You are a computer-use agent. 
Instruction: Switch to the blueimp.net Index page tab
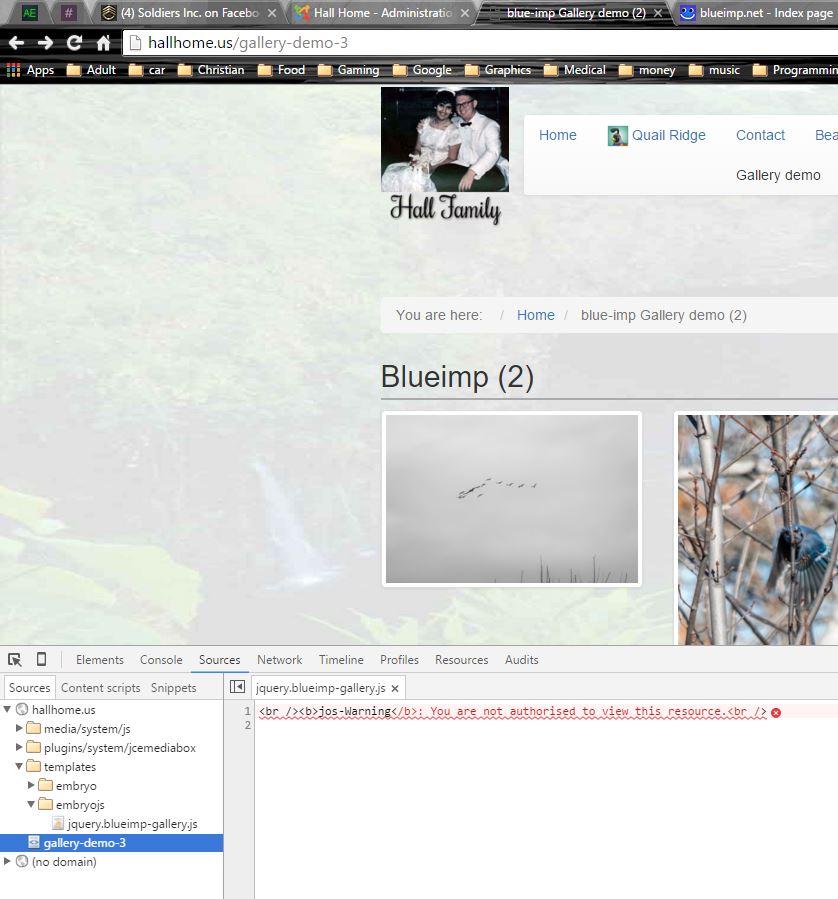(757, 13)
